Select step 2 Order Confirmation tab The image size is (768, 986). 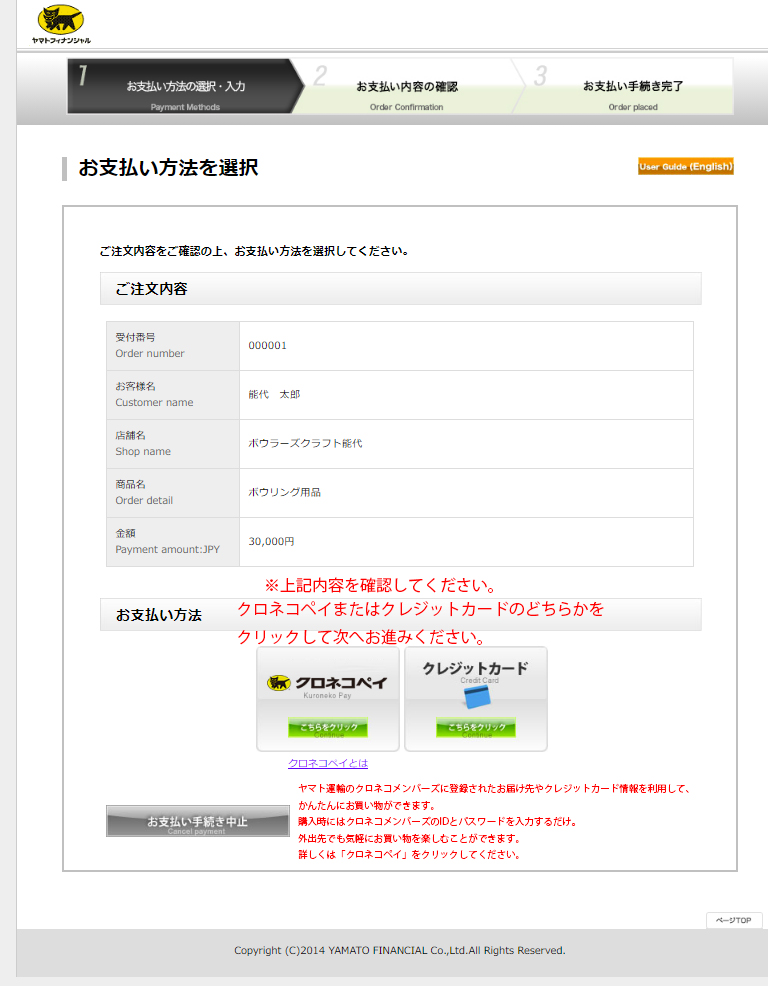[407, 87]
